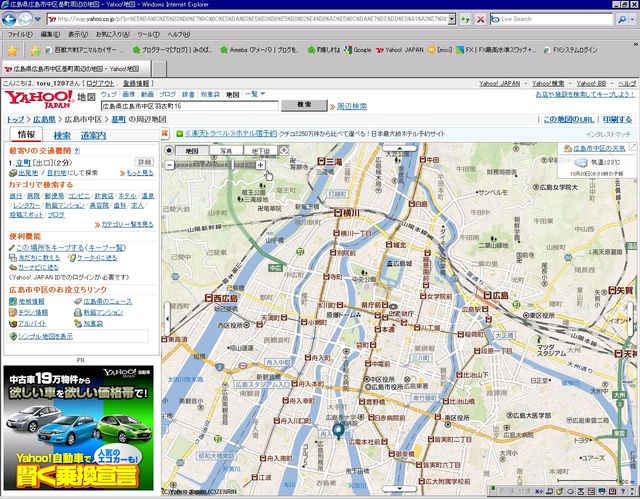Open the 知恵袋 link in sidebar

click(x=93, y=324)
